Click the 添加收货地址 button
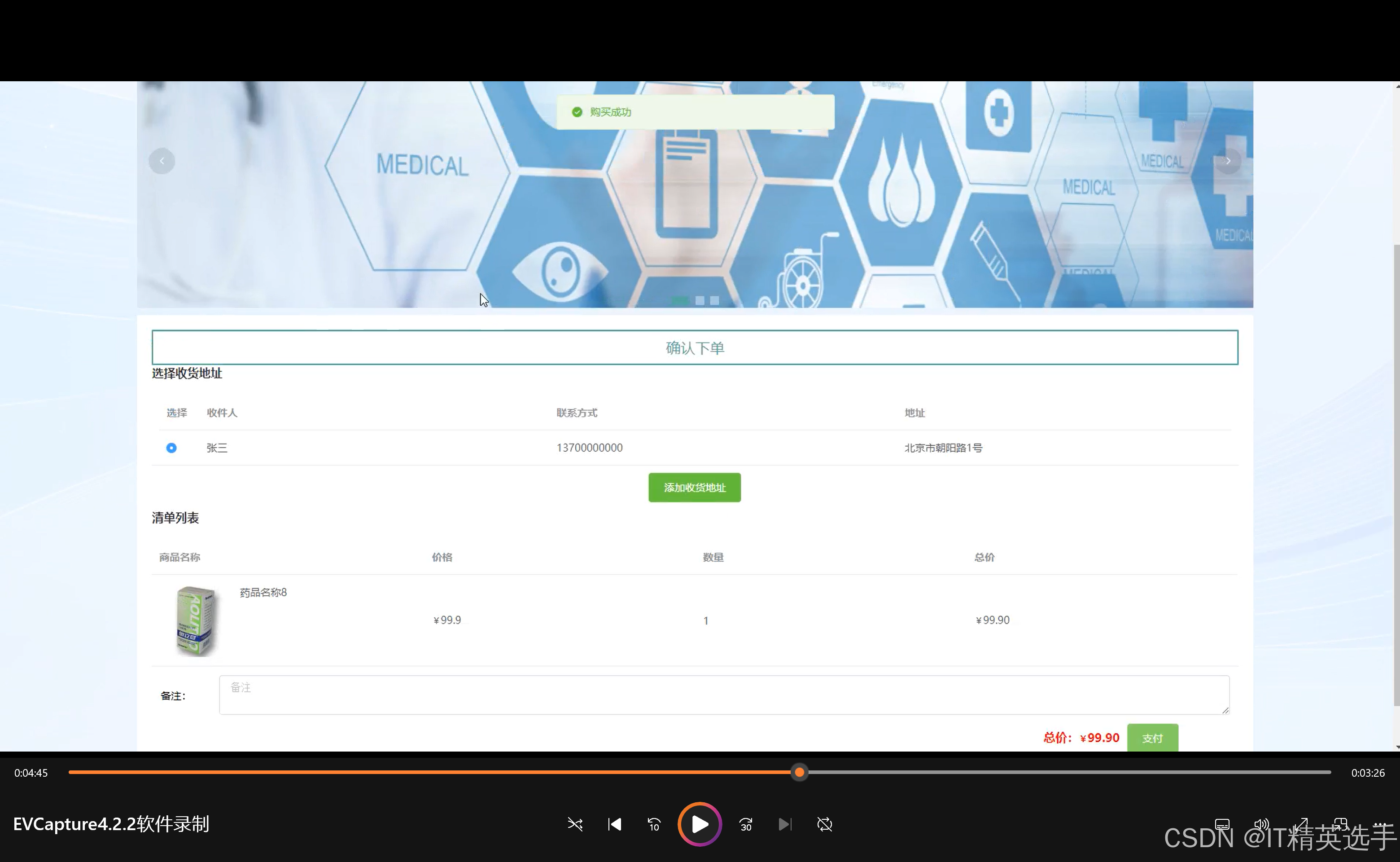This screenshot has width=1400, height=862. click(x=694, y=488)
